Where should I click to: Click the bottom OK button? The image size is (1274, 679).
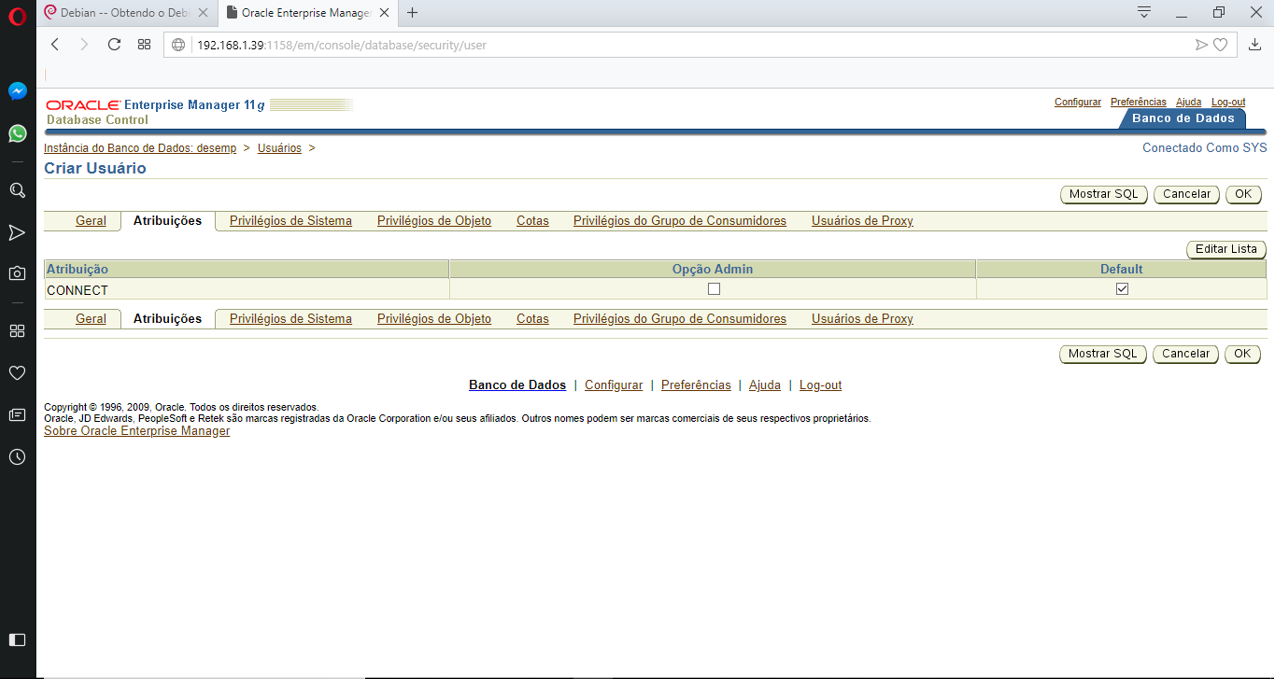click(1242, 354)
